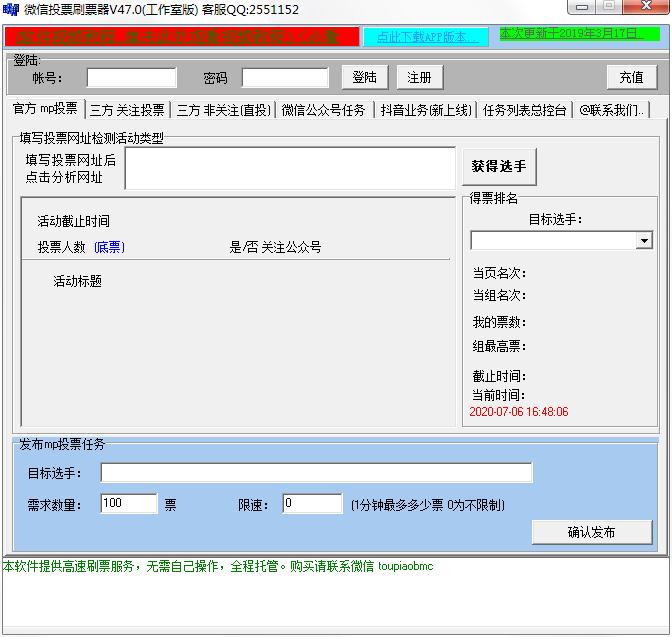Viewport: 672px width, 637px height.
Task: Click the app icon in the title bar
Action: coord(11,9)
